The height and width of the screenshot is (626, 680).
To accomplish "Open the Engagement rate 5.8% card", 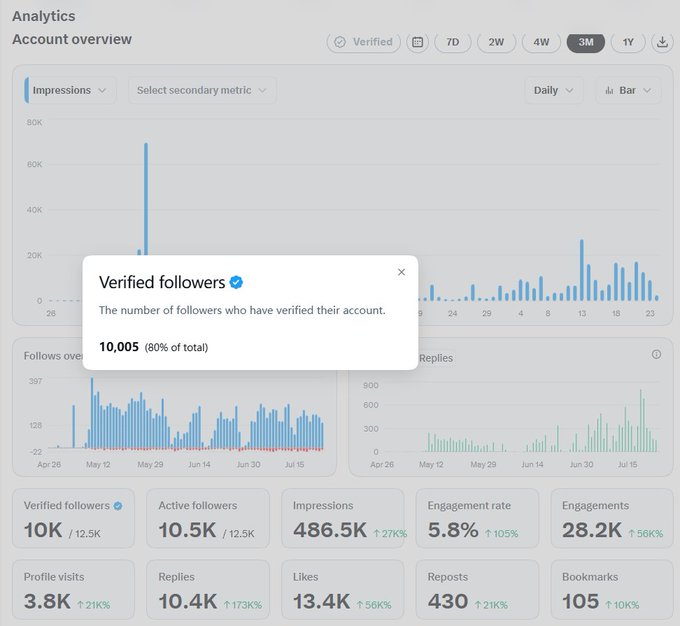I will pyautogui.click(x=477, y=518).
